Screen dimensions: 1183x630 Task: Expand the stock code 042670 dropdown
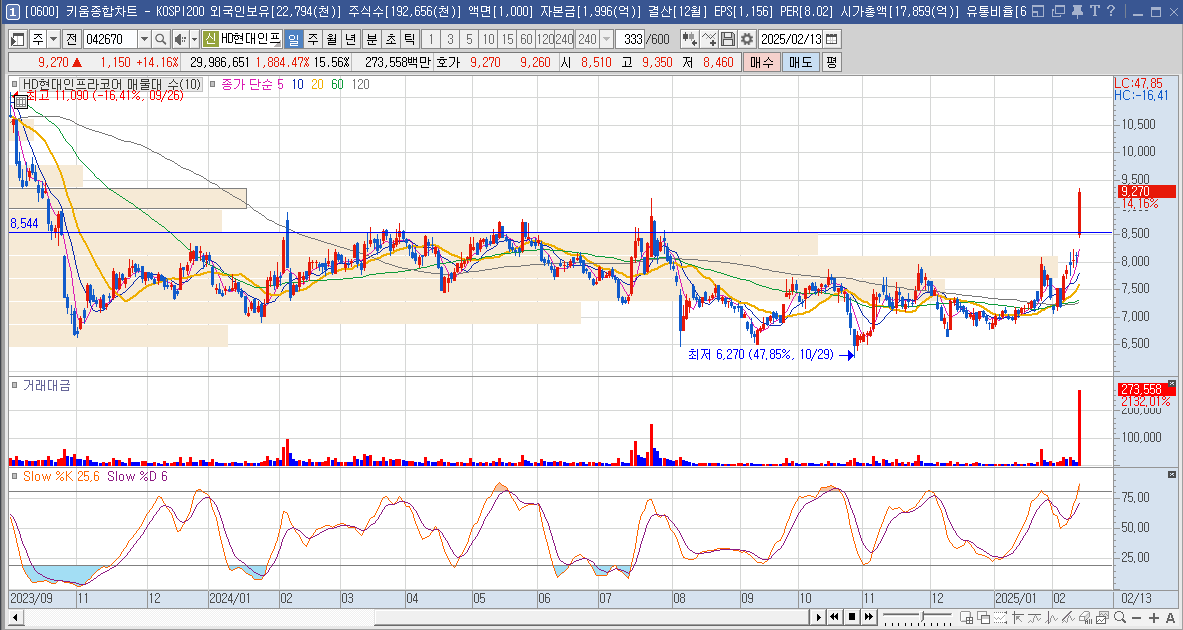point(144,39)
